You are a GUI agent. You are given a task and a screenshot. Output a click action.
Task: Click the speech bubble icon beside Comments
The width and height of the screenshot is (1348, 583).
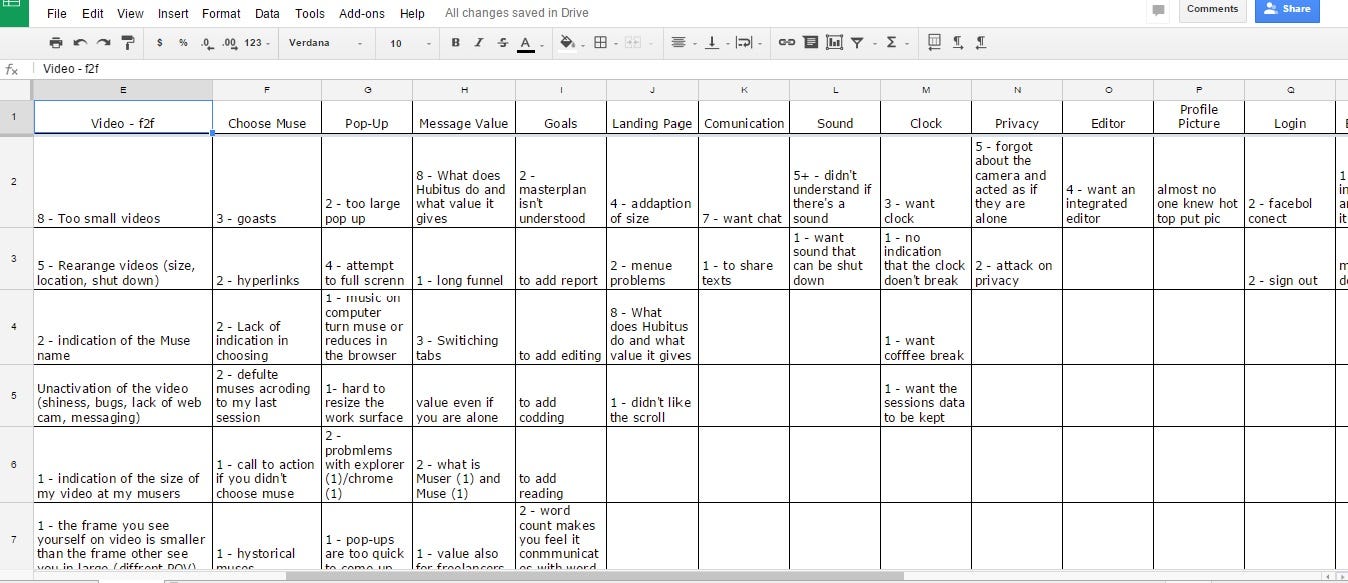click(1158, 10)
